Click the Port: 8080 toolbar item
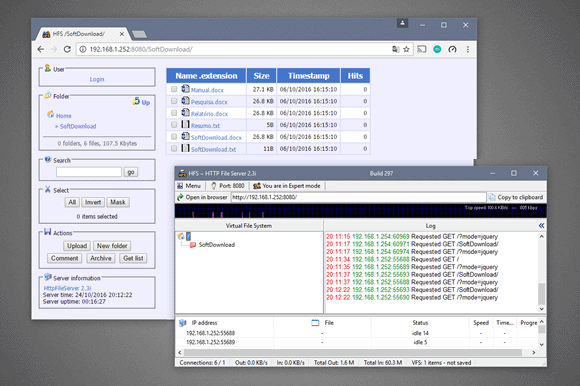The width and height of the screenshot is (580, 386). pos(228,186)
